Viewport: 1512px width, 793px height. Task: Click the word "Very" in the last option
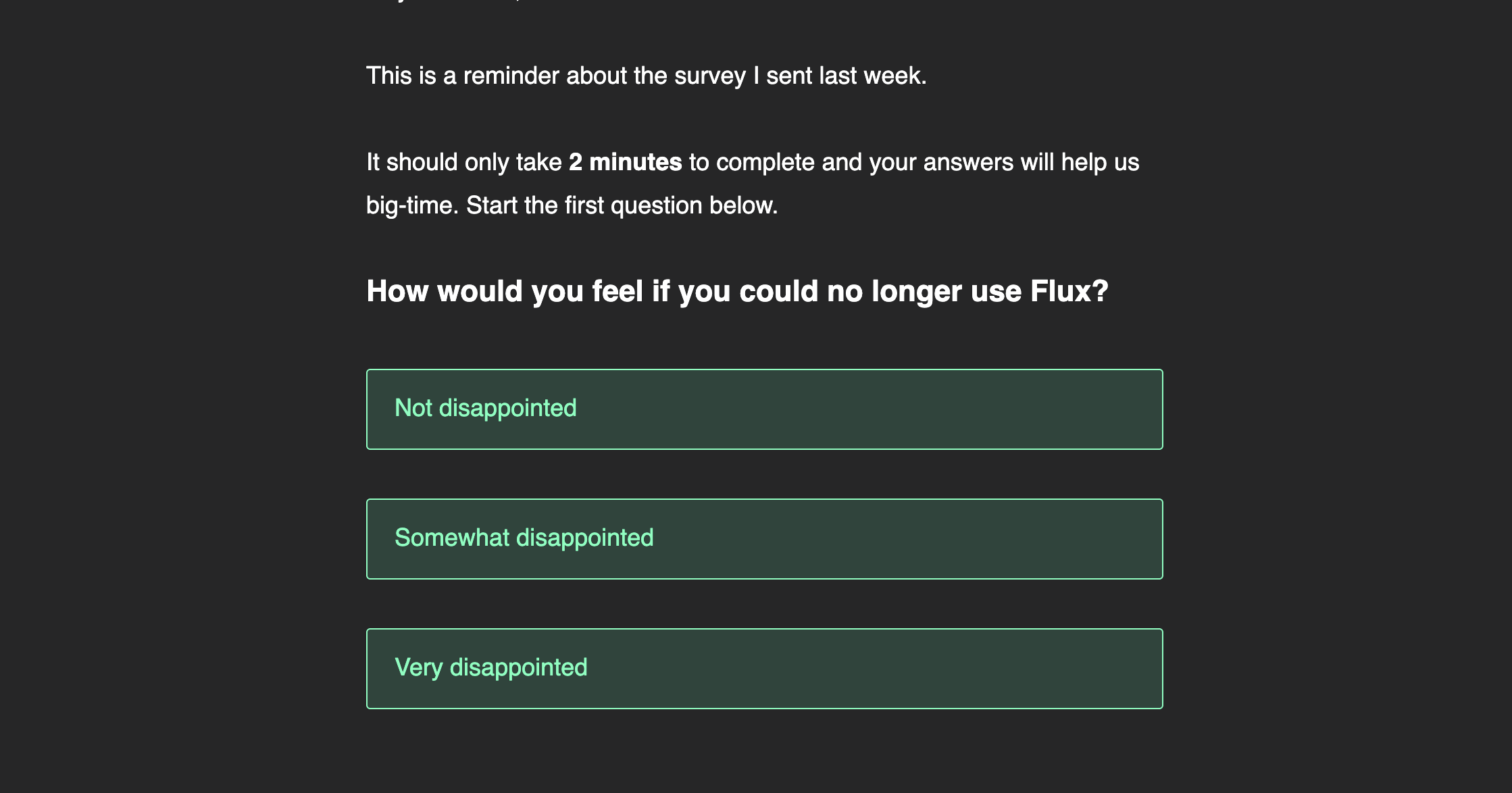click(419, 667)
